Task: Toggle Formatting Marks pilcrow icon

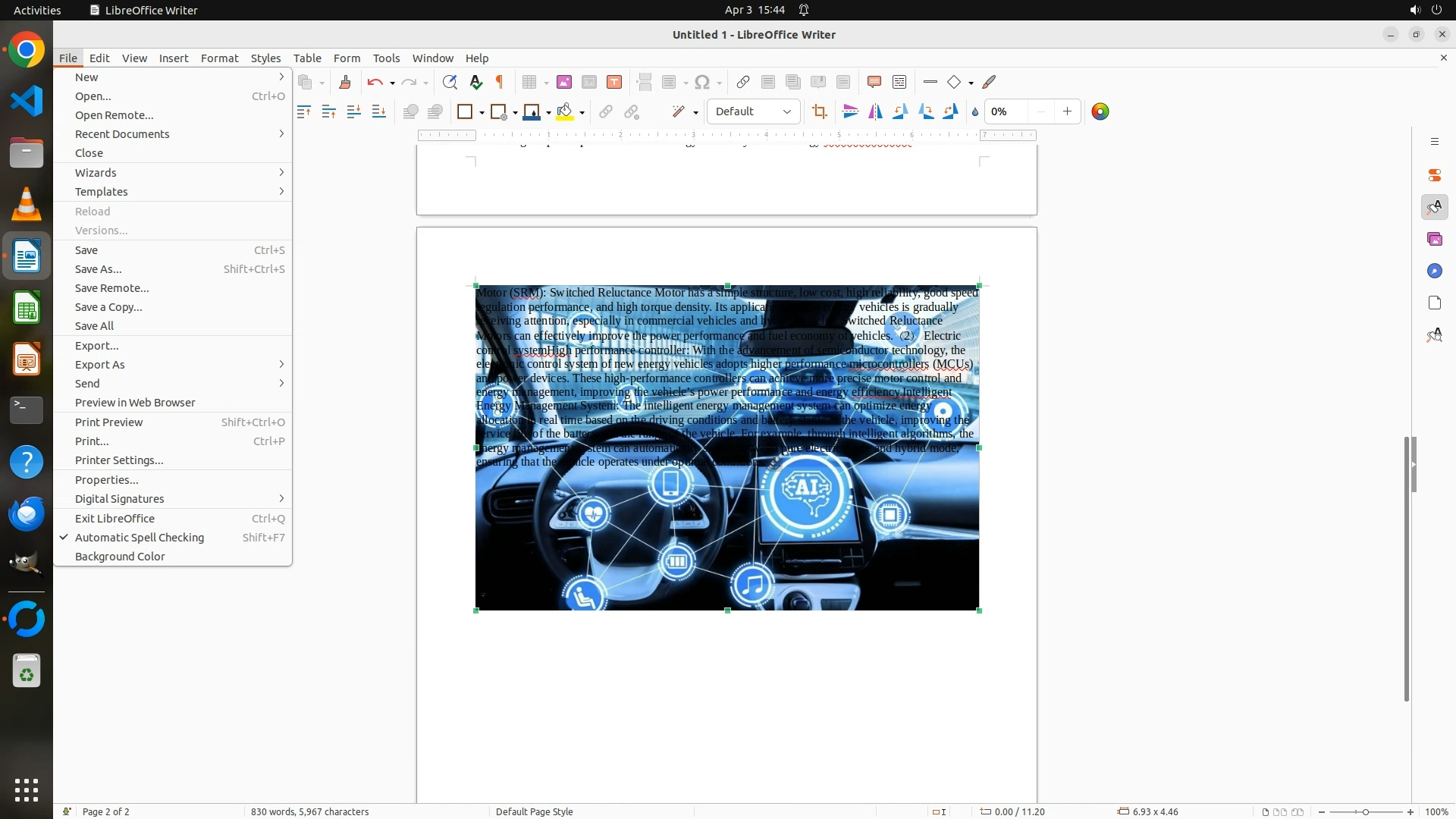Action: [x=500, y=82]
